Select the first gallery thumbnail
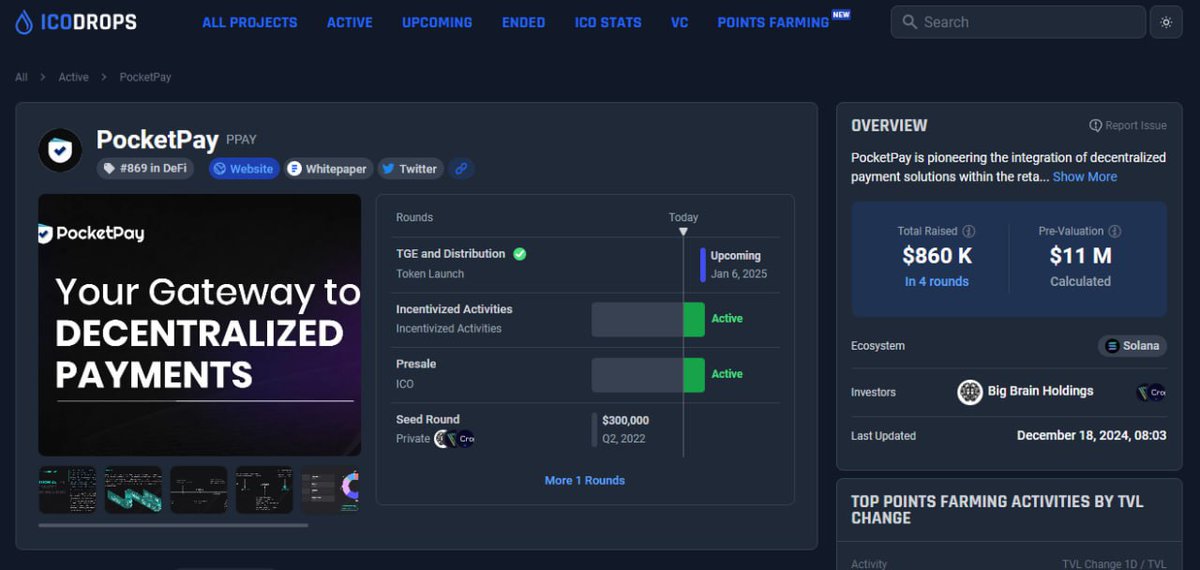This screenshot has height=570, width=1200. point(68,489)
